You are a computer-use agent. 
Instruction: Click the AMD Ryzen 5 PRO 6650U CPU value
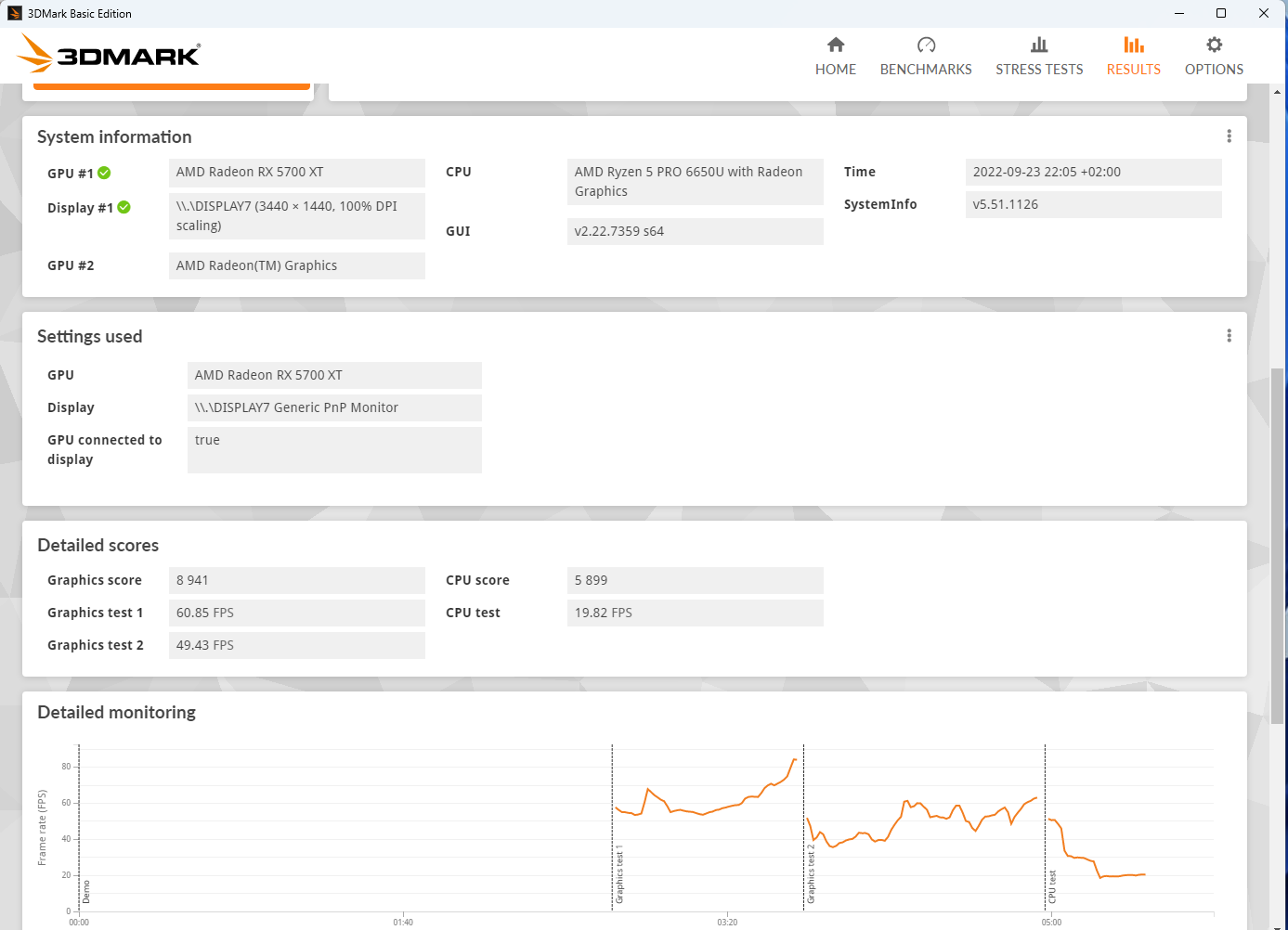tap(696, 182)
